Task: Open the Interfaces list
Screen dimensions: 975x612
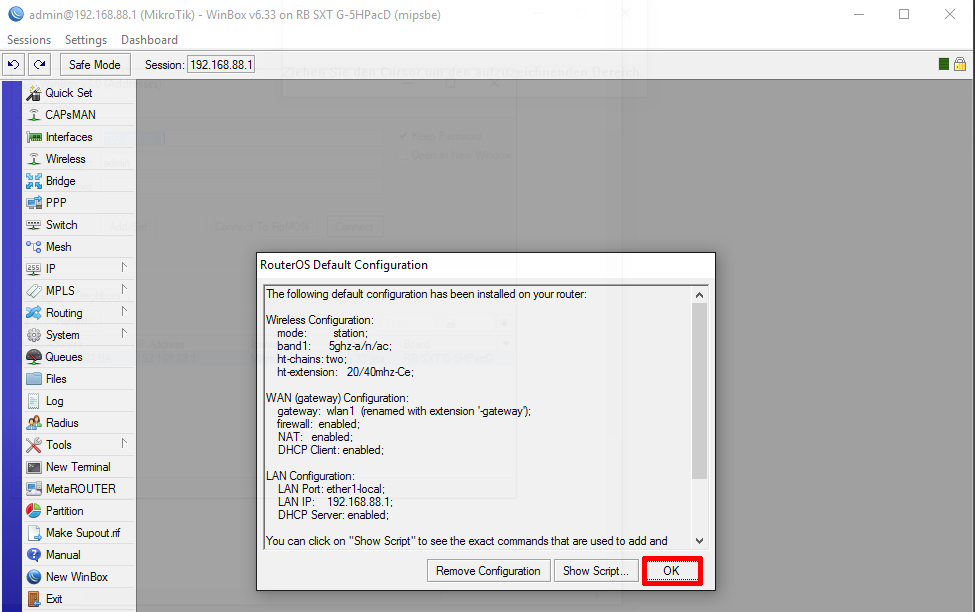Action: (x=79, y=137)
